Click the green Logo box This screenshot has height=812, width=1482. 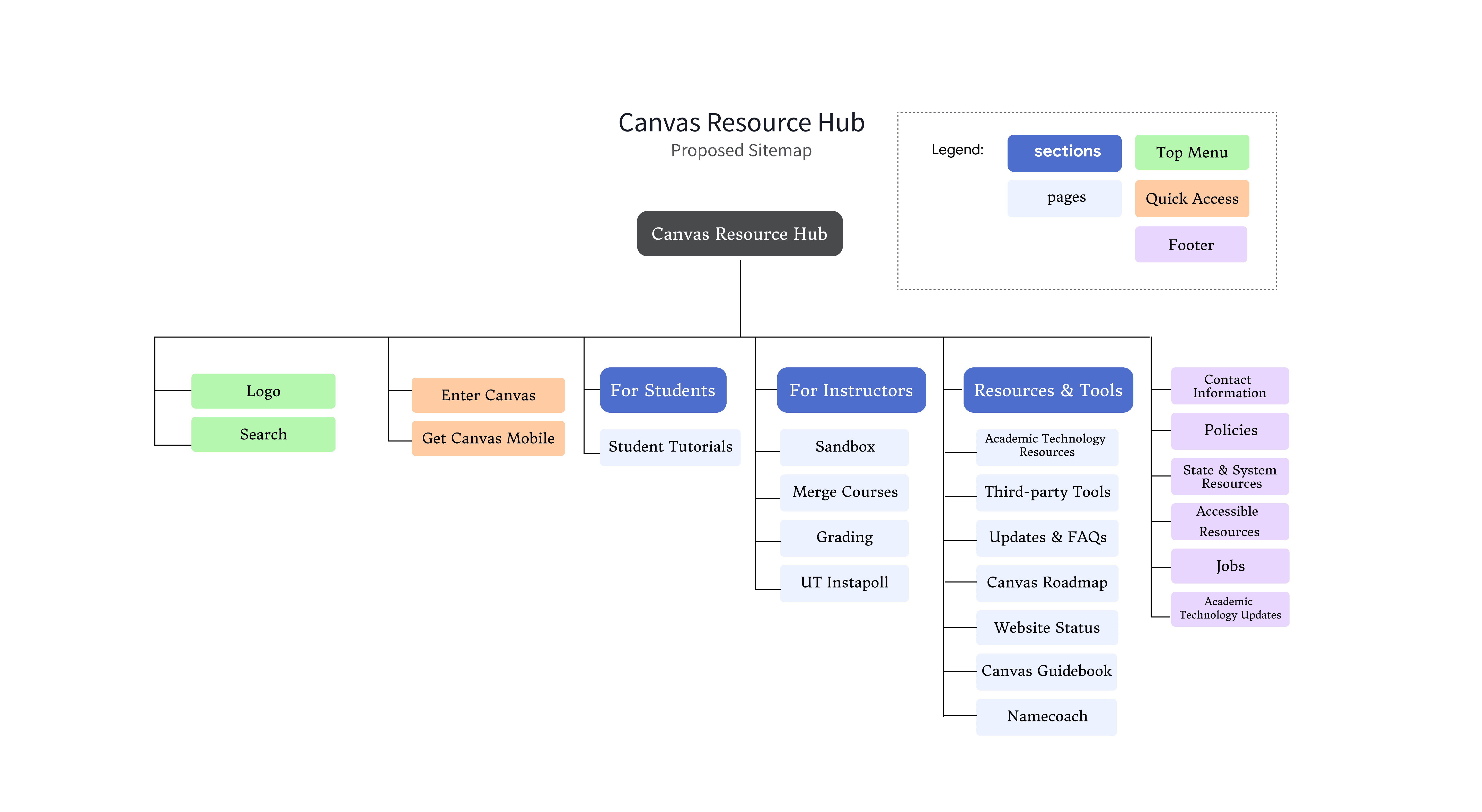tap(263, 391)
